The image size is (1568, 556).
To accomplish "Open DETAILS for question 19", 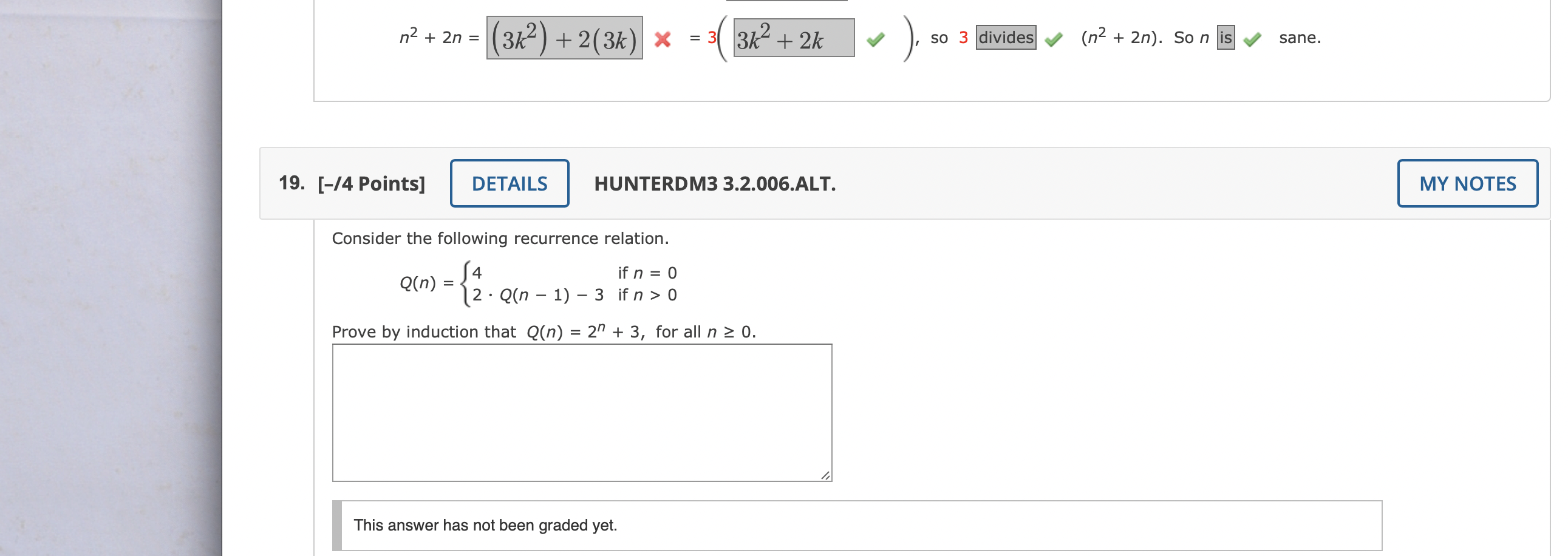I will 510,183.
